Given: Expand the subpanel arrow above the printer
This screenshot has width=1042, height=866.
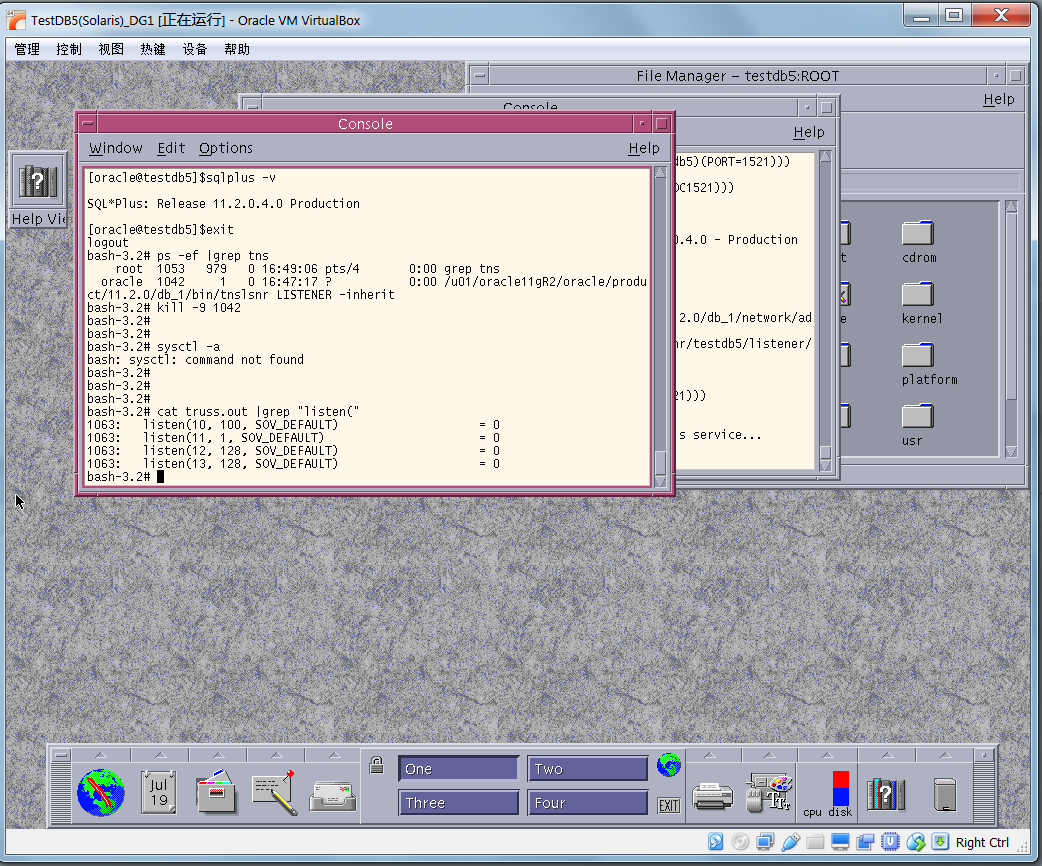Looking at the screenshot, I should point(710,755).
